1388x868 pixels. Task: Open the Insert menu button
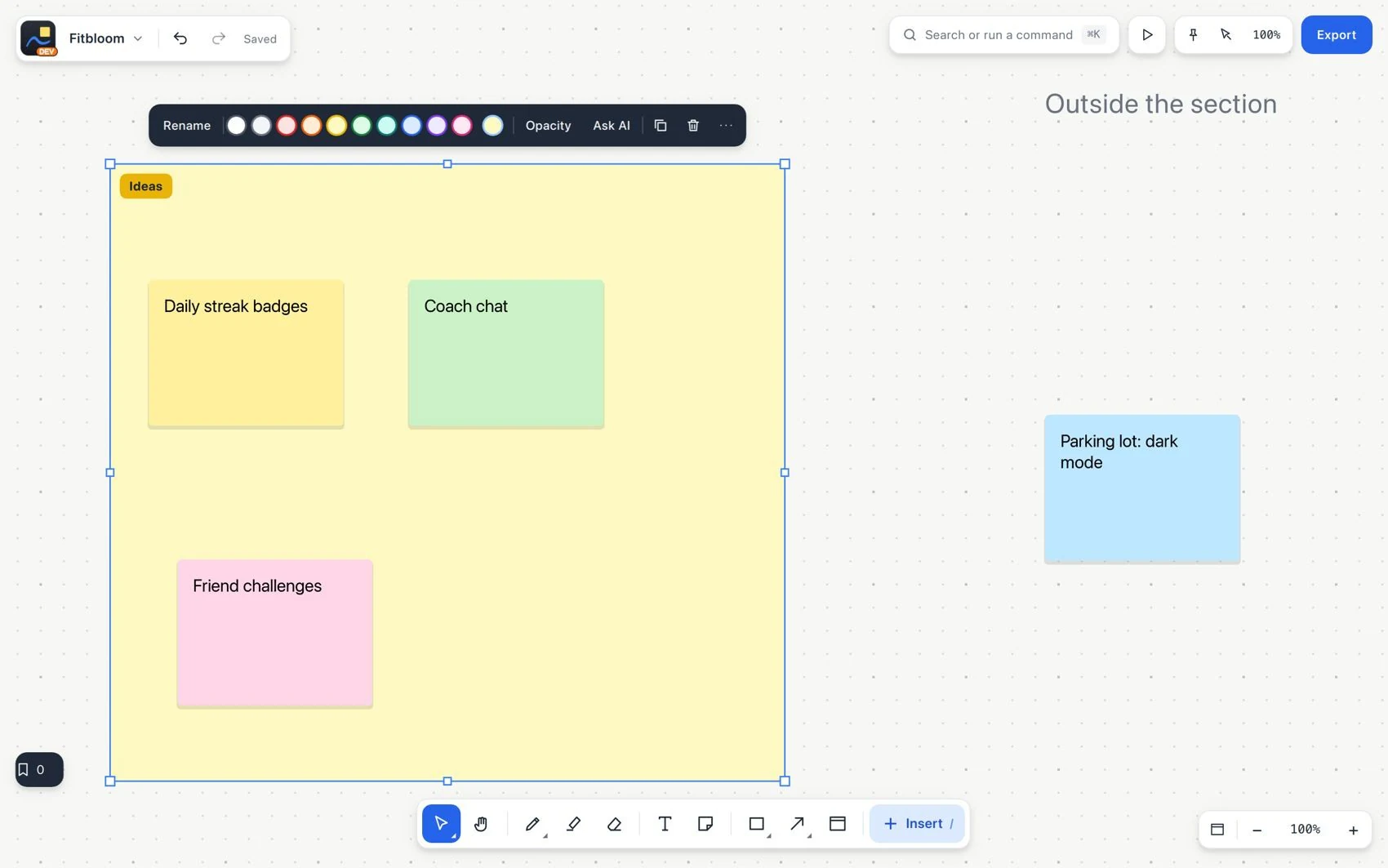[917, 823]
